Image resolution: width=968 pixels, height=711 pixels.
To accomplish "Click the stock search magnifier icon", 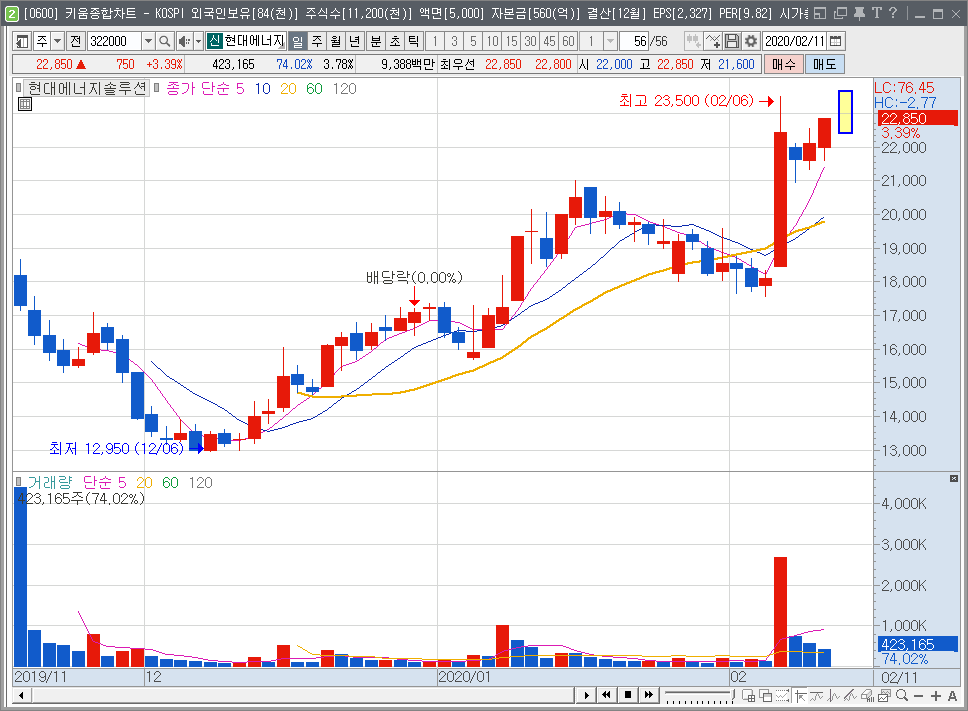I will 164,41.
